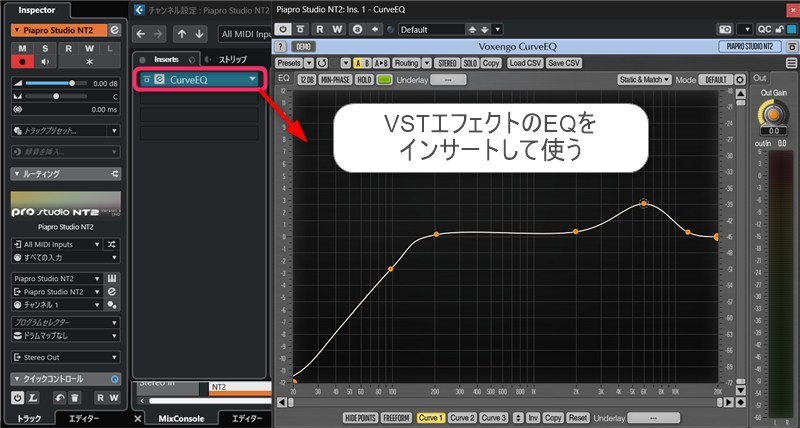Toggle the monitor speaker icon in Inspector
800x428 pixels.
45,62
